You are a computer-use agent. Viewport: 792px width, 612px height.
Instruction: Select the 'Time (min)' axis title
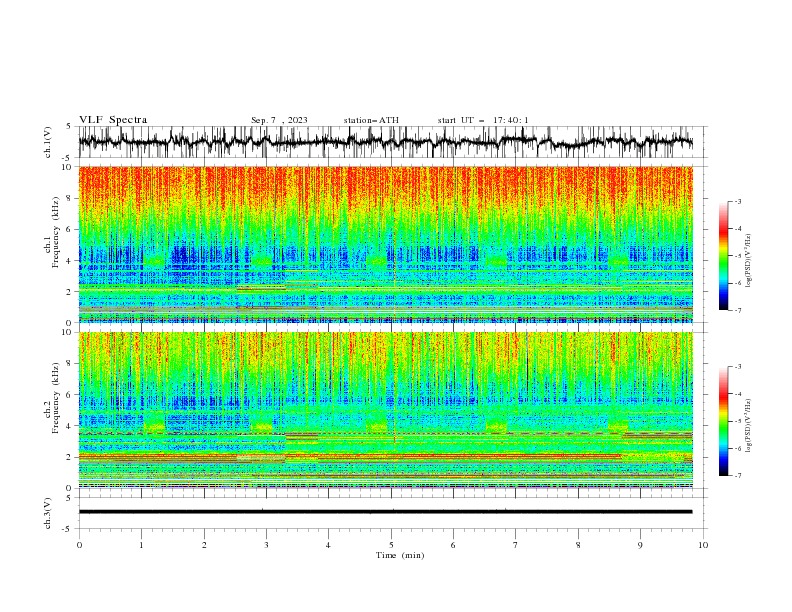click(x=400, y=555)
